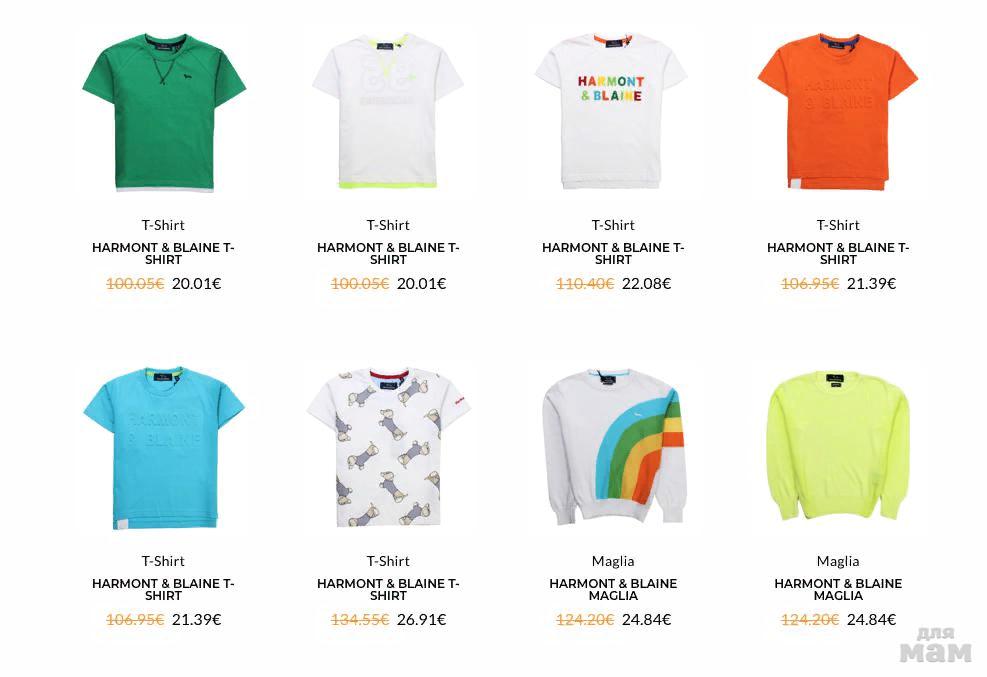This screenshot has height=677, width=987.
Task: Open the HARMONT & BLAINE MAGLIA title under the yellow sweater
Action: [838, 590]
